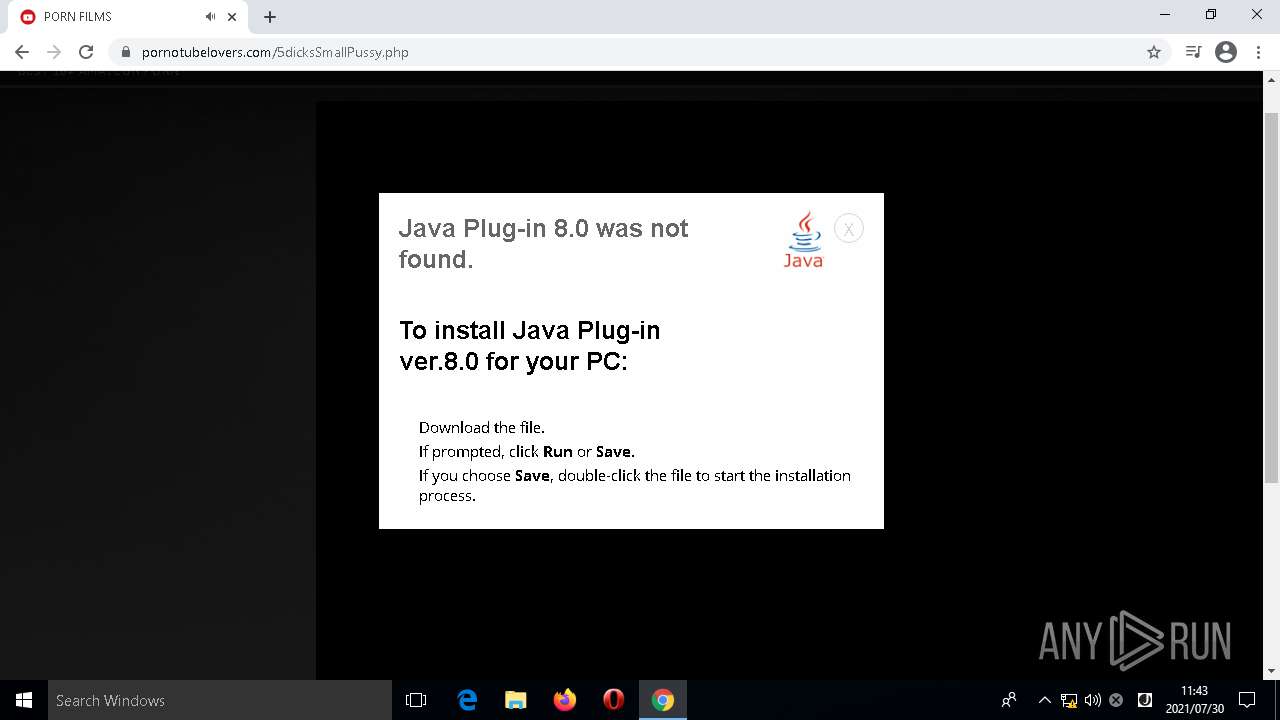Screen dimensions: 1280x720
Task: Focus the address bar URL field
Action: pyautogui.click(x=640, y=52)
